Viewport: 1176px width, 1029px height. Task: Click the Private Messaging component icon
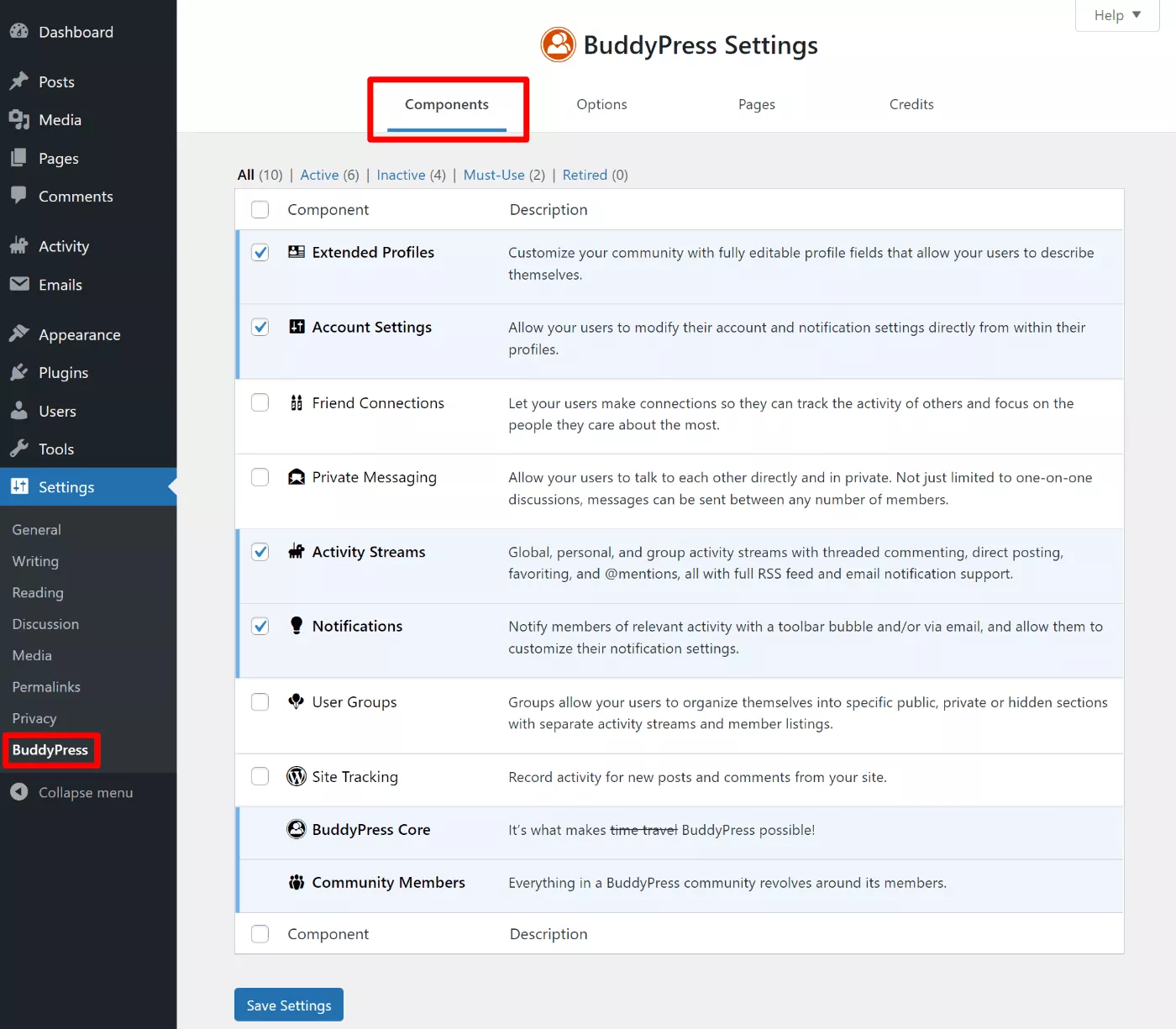297,477
